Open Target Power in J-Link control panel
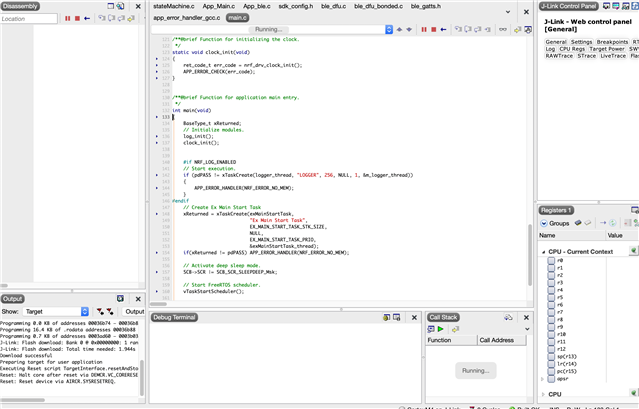639x409 pixels. [x=607, y=49]
